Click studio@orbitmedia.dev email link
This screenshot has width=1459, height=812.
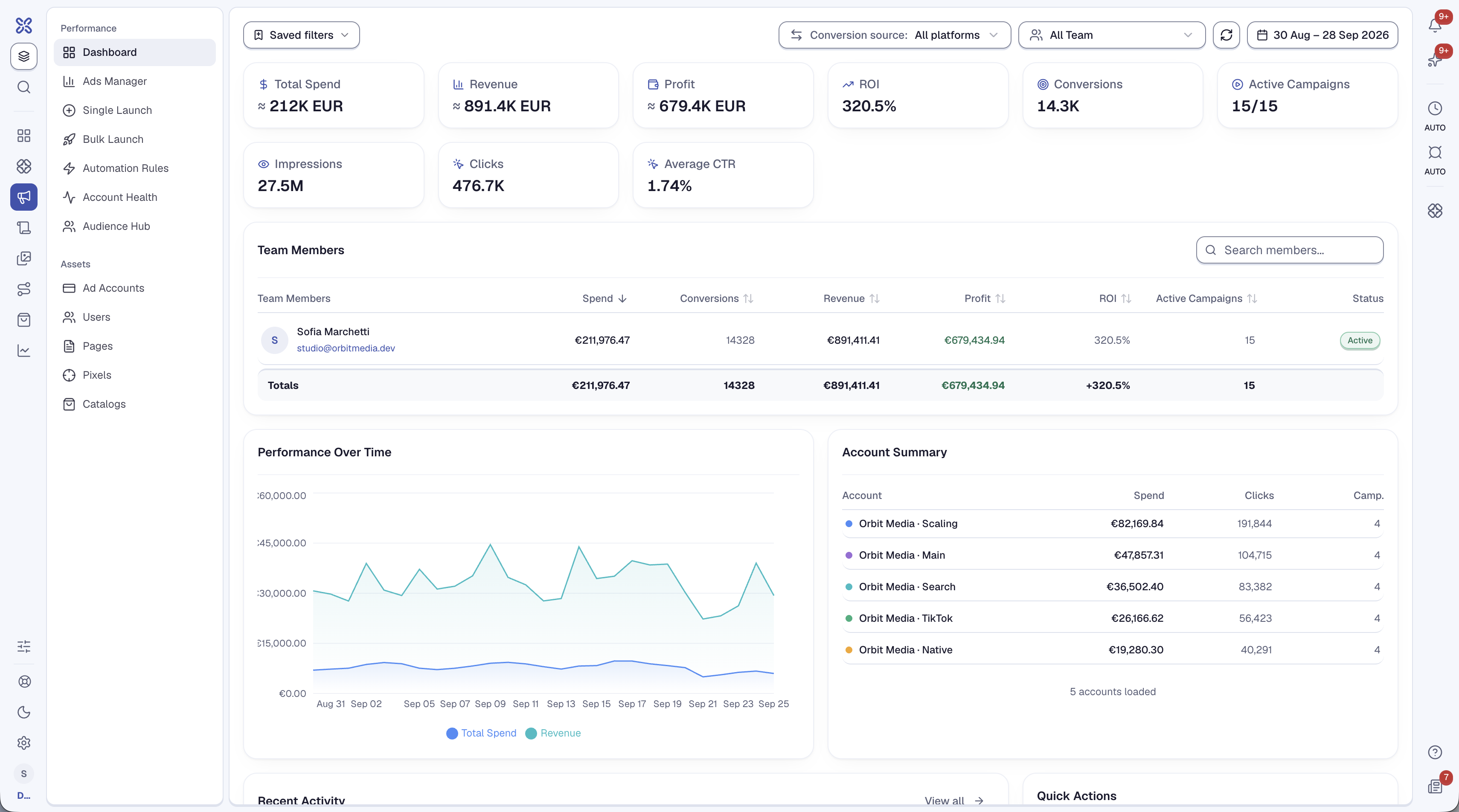tap(346, 348)
